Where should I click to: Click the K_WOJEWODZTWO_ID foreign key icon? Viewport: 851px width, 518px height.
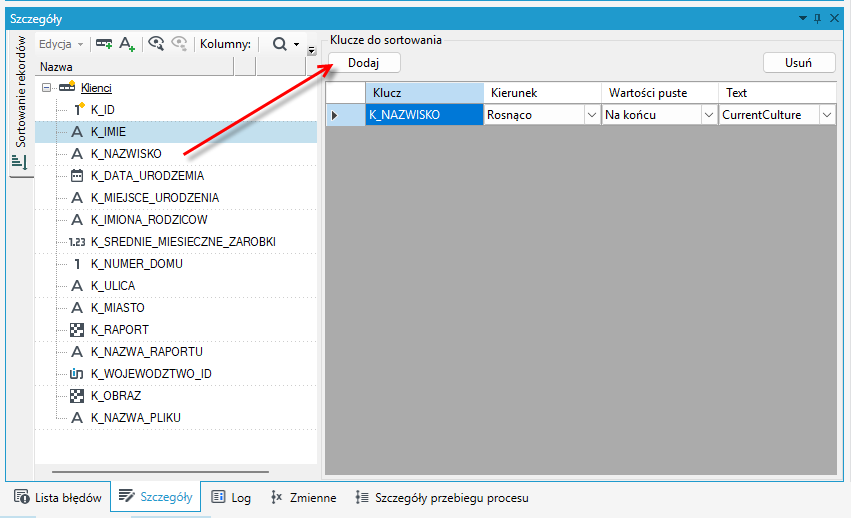(77, 374)
